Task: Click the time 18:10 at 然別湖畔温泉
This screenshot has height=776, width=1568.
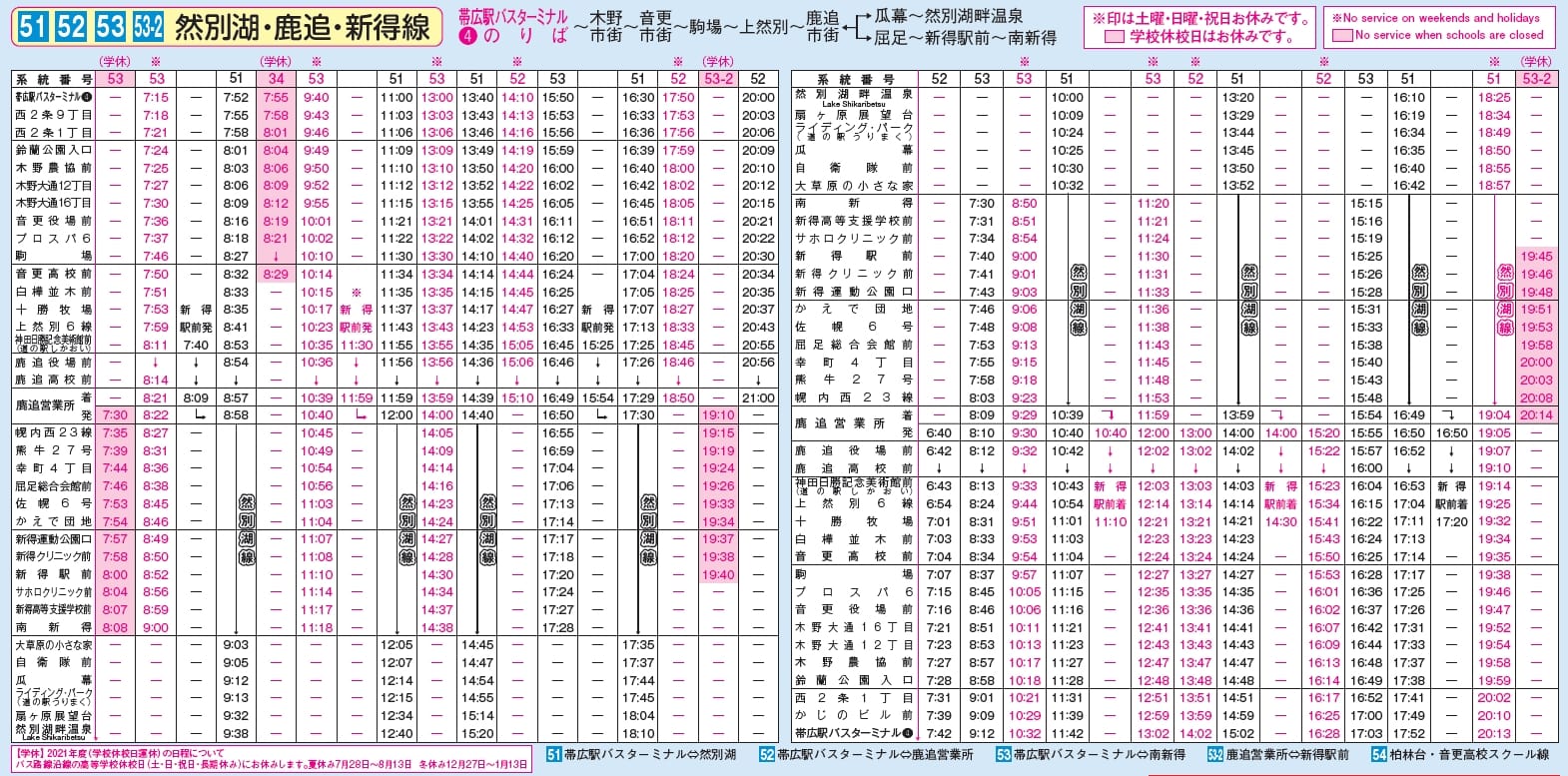Action: (x=638, y=733)
